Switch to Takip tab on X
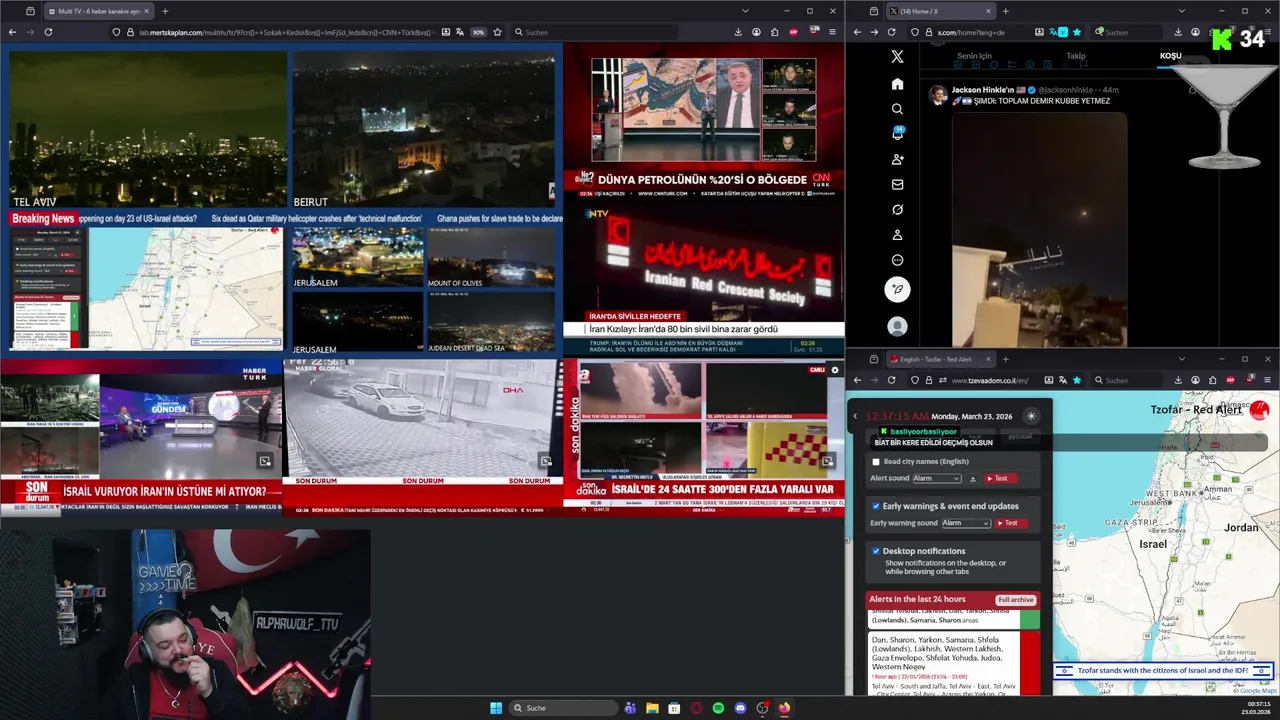 coord(1076,56)
